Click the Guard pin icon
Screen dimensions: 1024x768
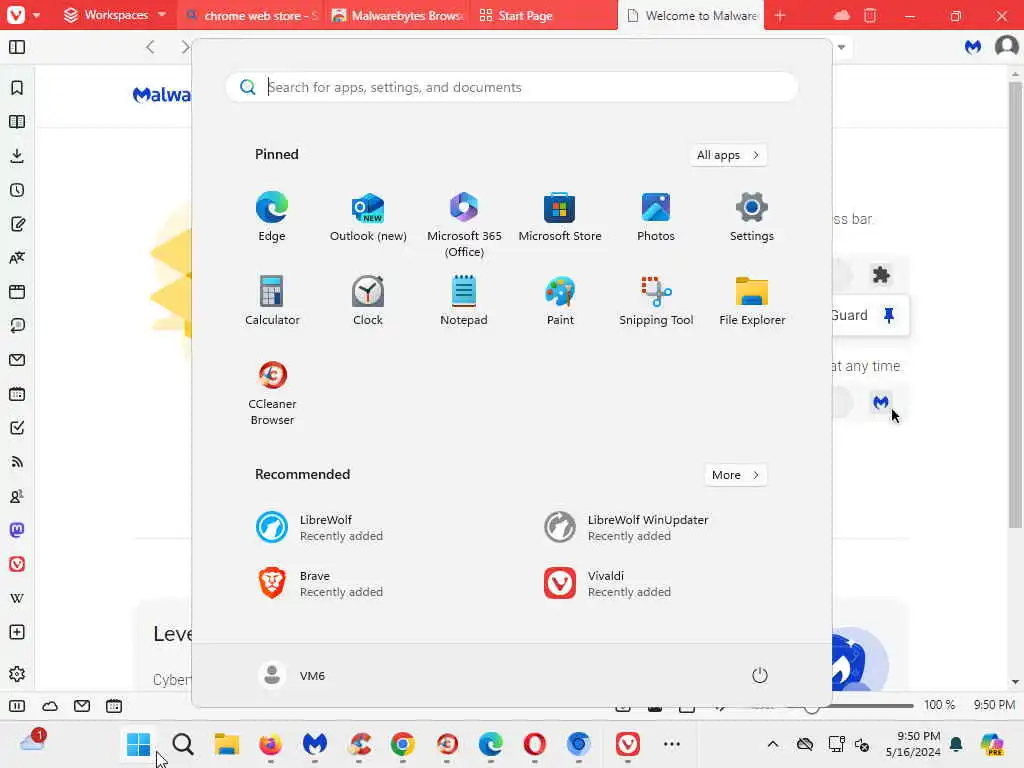point(889,315)
